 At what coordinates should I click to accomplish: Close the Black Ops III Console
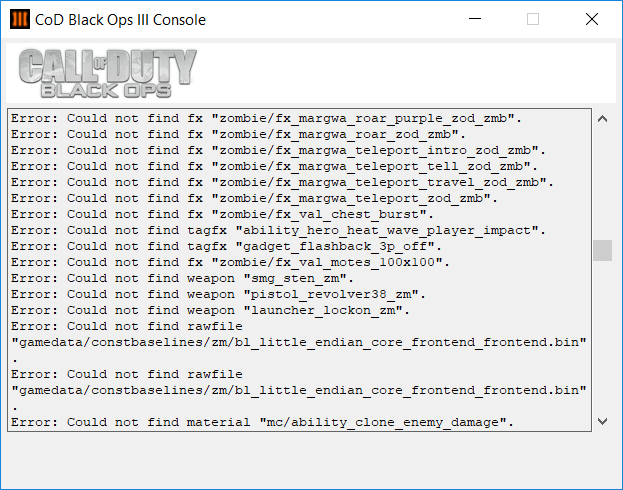[x=592, y=20]
